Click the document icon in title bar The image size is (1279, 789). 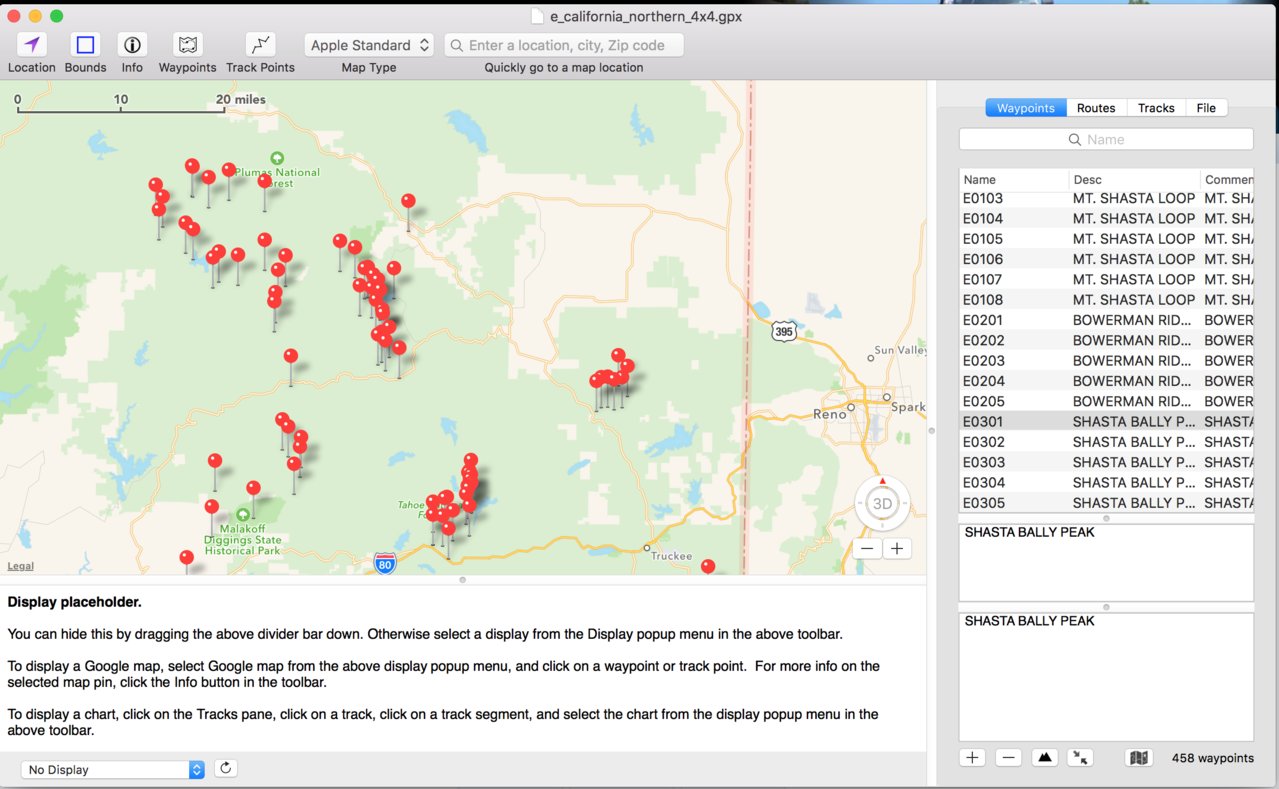pos(538,16)
